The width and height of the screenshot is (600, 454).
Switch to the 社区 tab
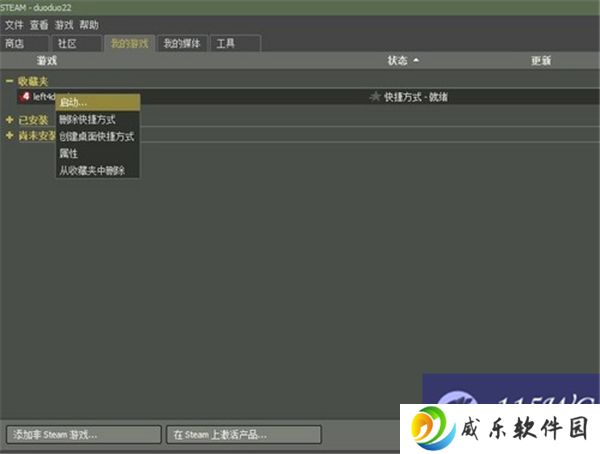point(77,44)
